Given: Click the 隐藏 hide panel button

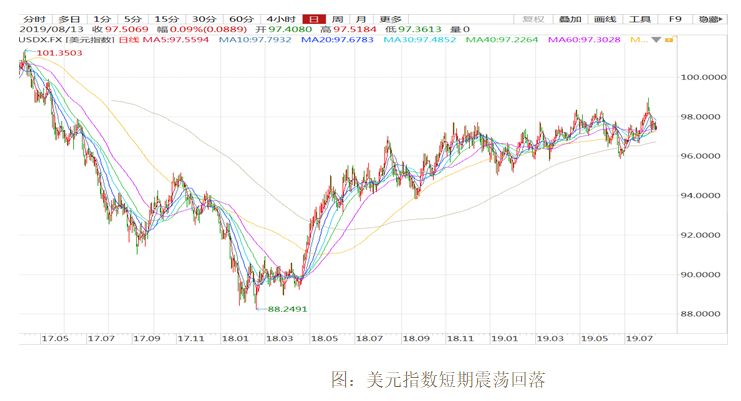Looking at the screenshot, I should [x=710, y=19].
